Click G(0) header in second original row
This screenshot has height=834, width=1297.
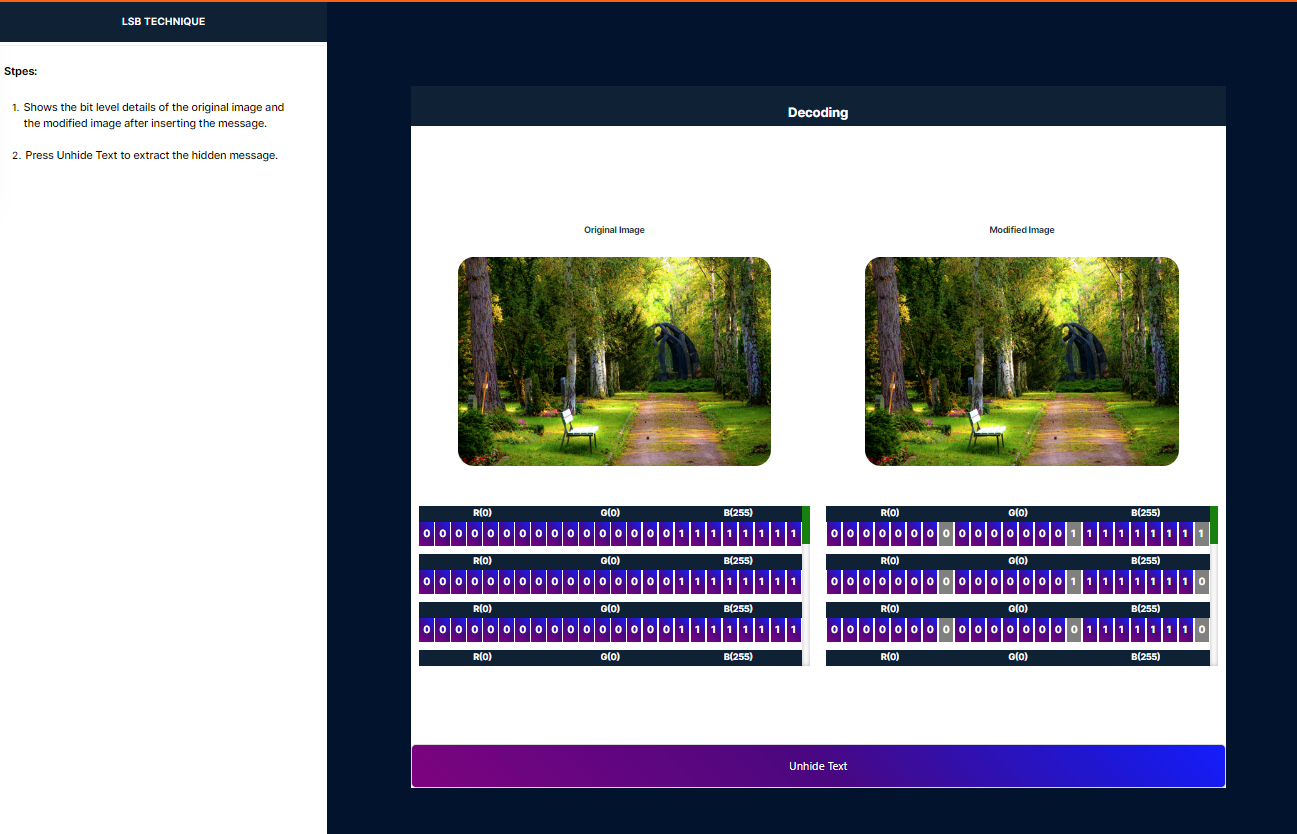tap(610, 561)
